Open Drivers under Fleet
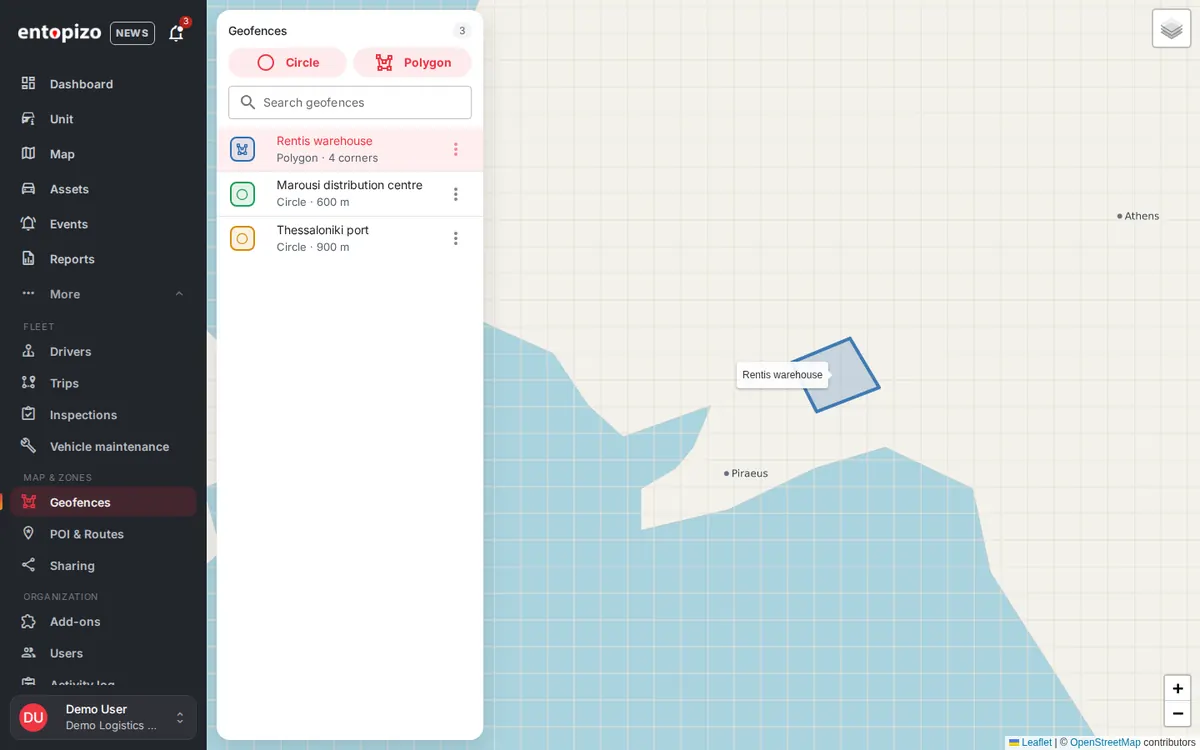The height and width of the screenshot is (750, 1200). (x=103, y=352)
